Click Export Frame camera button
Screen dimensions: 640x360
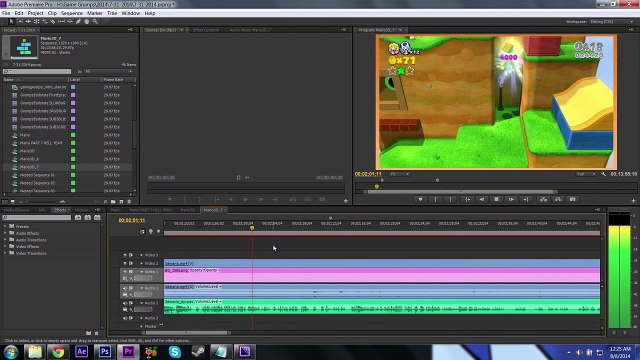pos(573,199)
